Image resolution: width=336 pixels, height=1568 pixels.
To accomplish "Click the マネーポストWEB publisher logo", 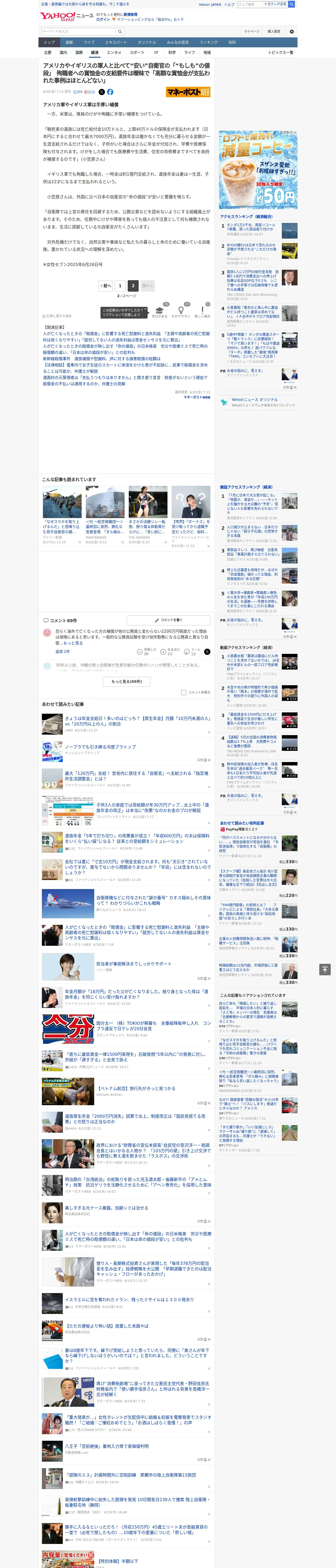I will click(x=188, y=92).
